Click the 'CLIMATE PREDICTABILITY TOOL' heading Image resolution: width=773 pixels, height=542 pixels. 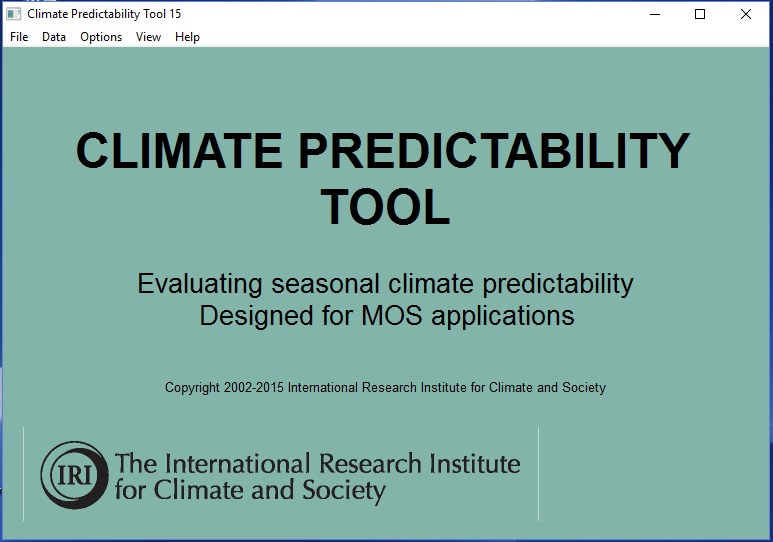point(383,178)
